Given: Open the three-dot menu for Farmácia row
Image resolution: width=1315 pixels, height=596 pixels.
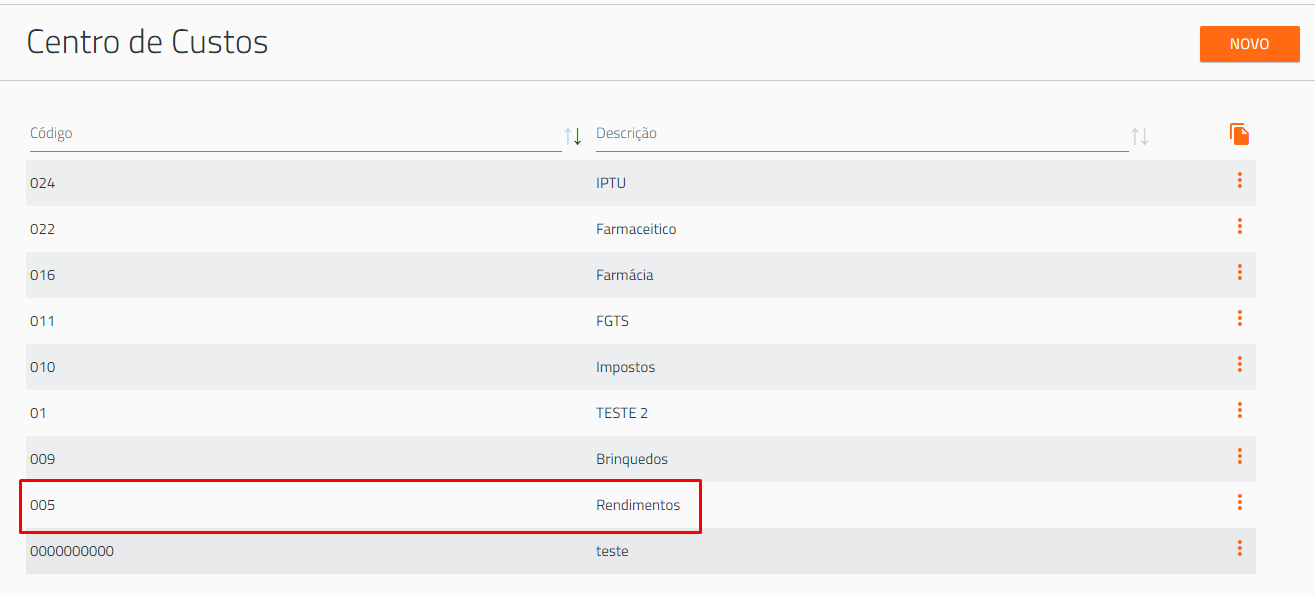Looking at the screenshot, I should point(1239,272).
